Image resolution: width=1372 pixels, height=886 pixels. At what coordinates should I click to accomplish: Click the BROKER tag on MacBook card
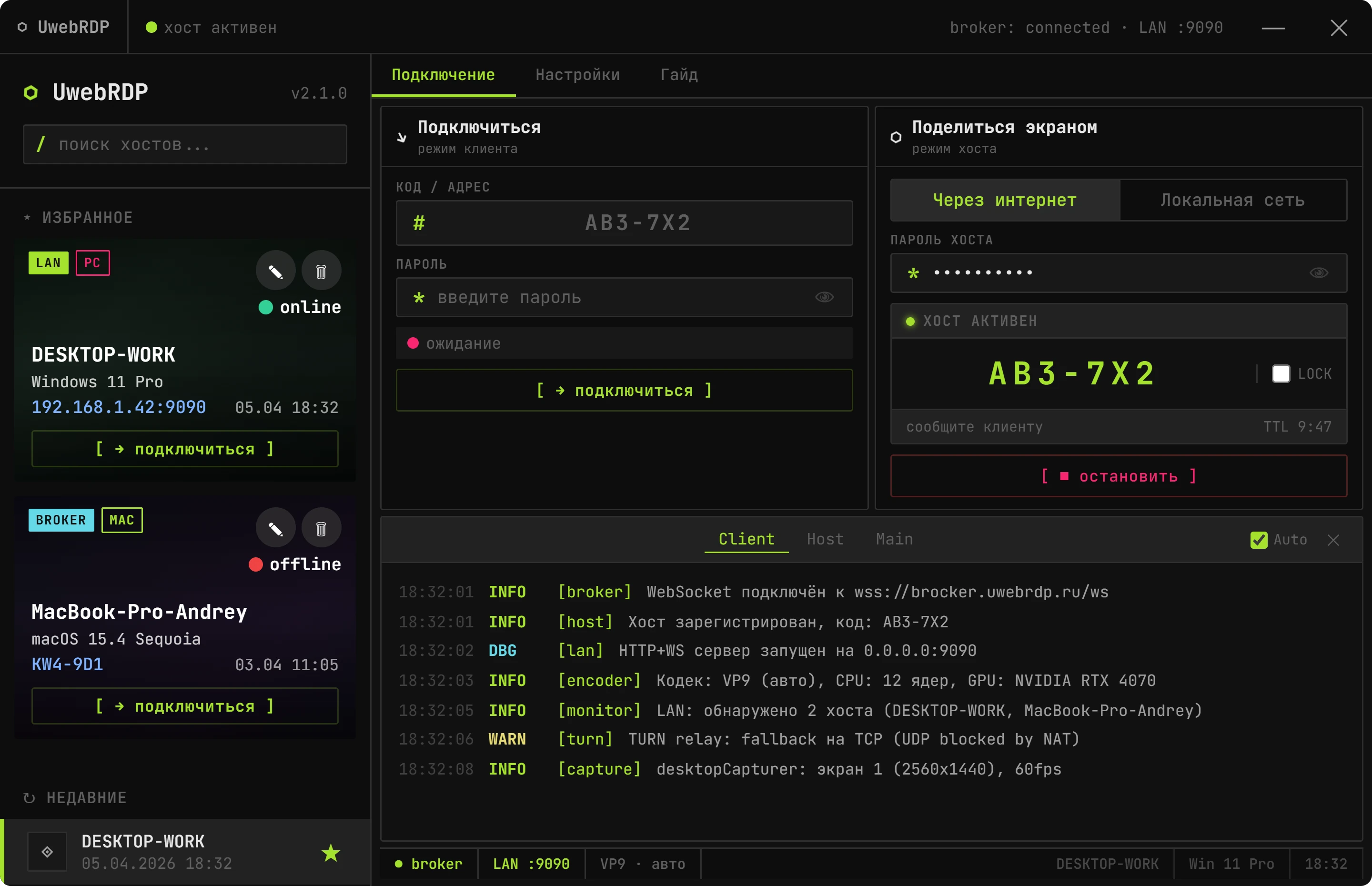click(x=61, y=520)
